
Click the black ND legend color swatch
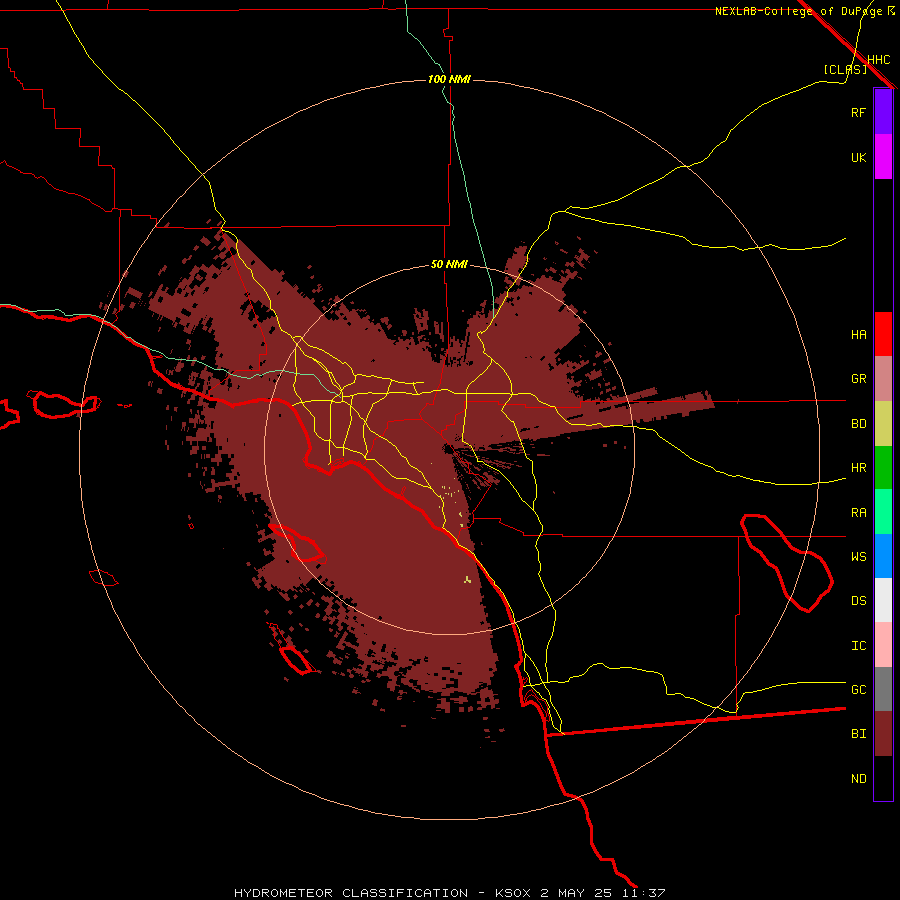point(883,778)
